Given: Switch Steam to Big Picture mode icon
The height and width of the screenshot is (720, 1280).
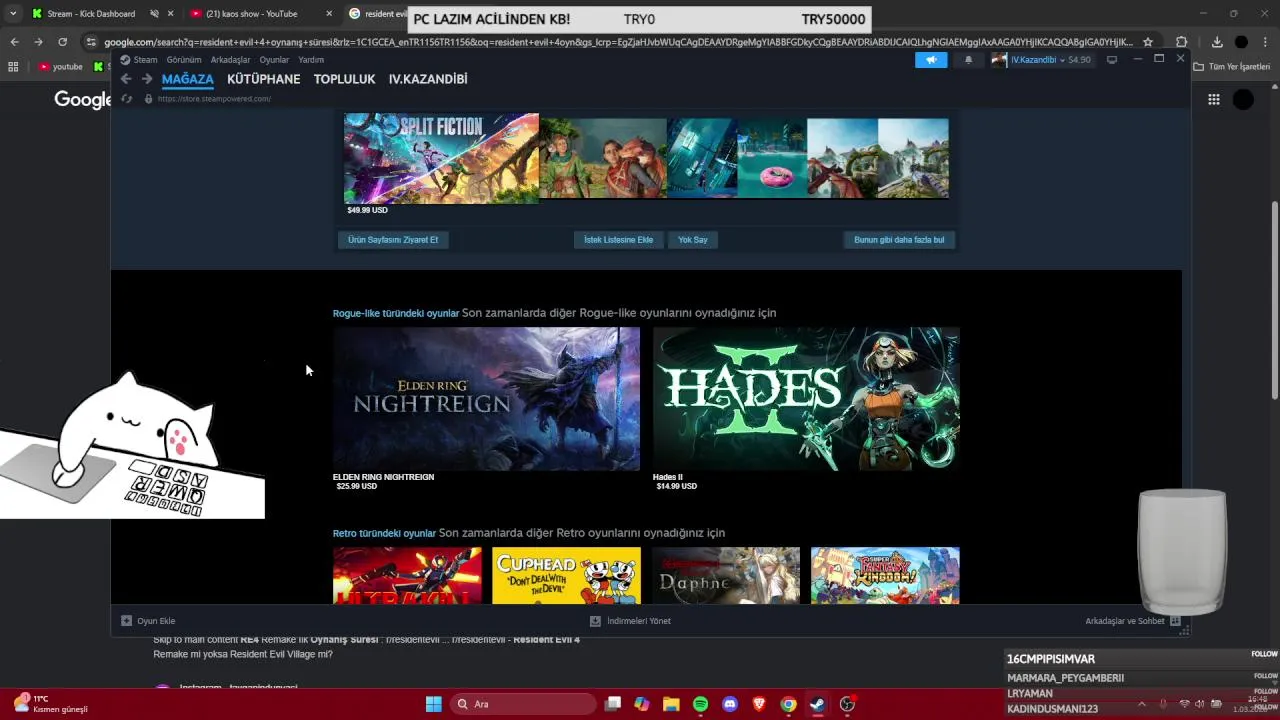Looking at the screenshot, I should pos(1111,60).
